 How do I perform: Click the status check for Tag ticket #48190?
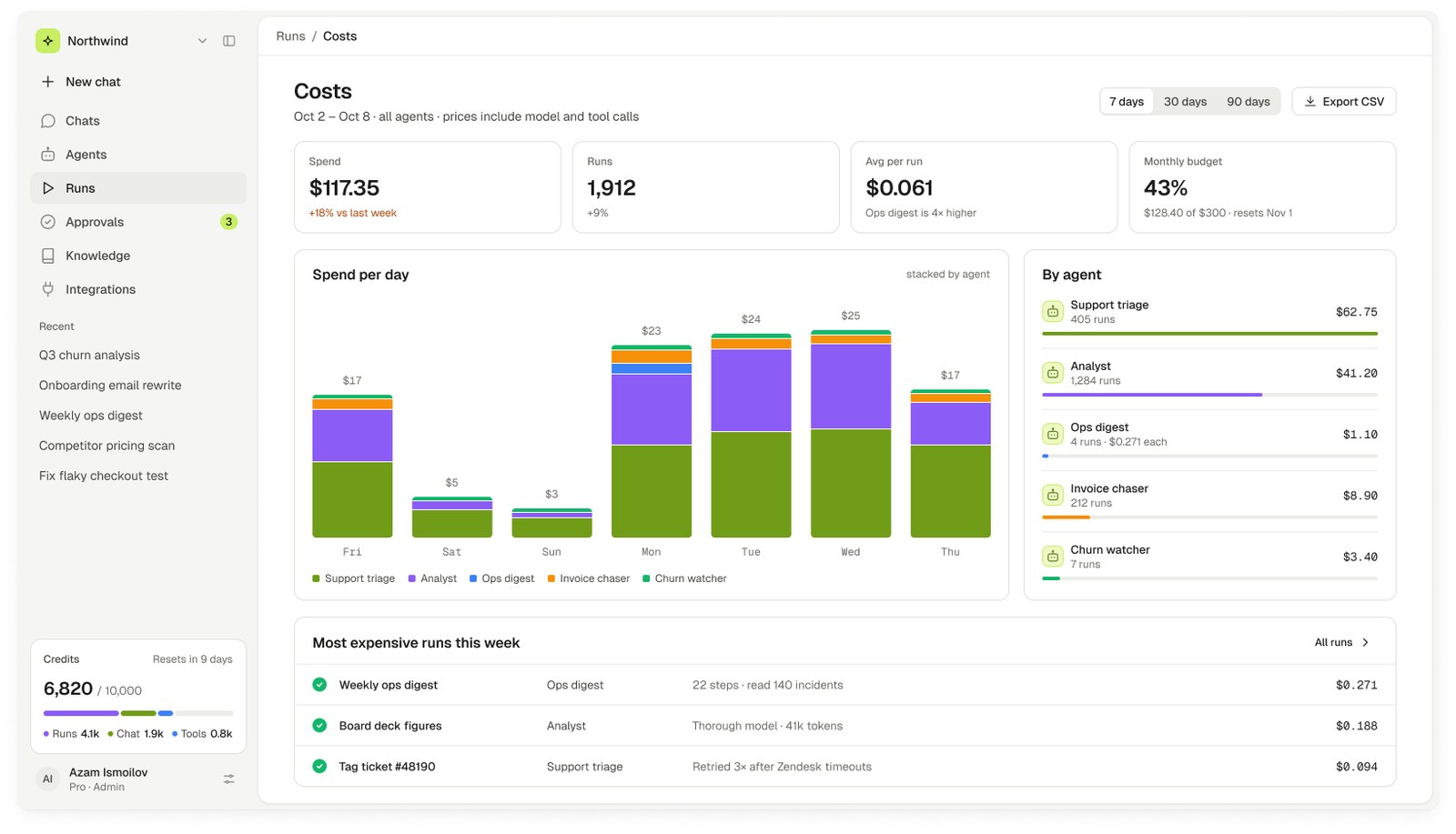(319, 767)
